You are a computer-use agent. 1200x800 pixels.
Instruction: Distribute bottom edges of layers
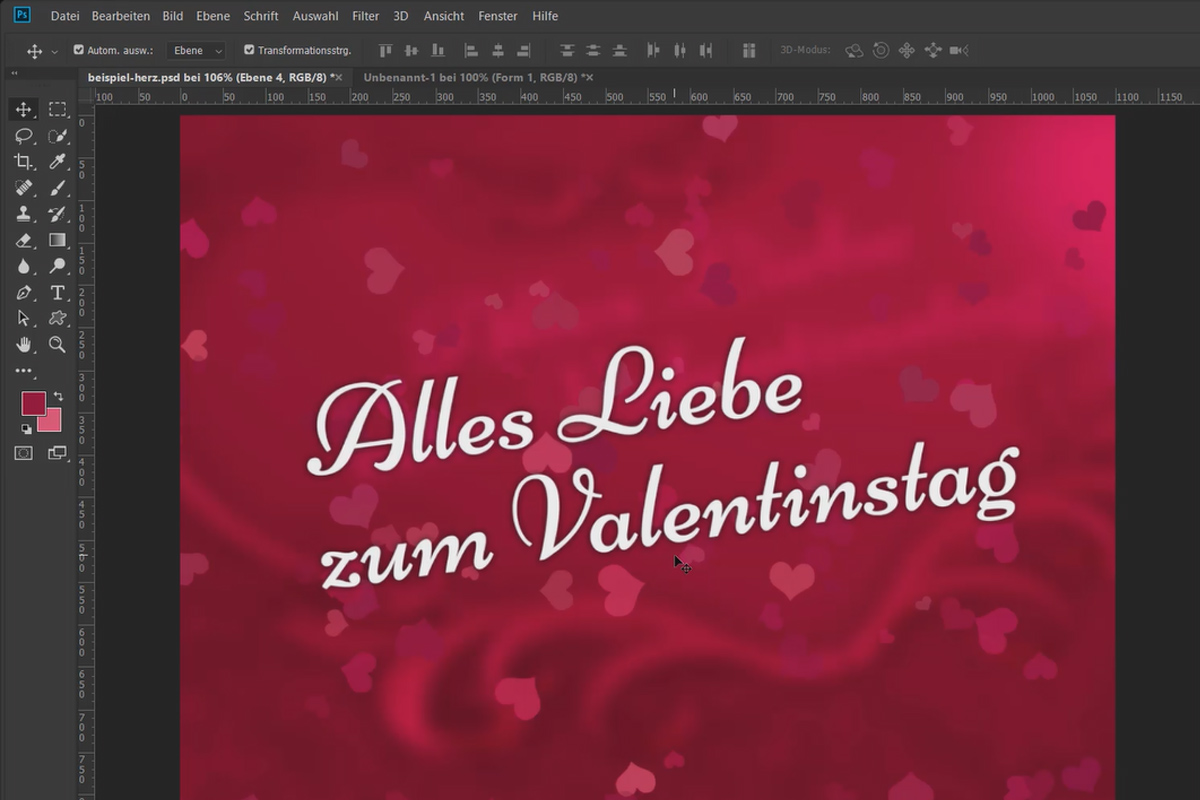pyautogui.click(x=619, y=50)
